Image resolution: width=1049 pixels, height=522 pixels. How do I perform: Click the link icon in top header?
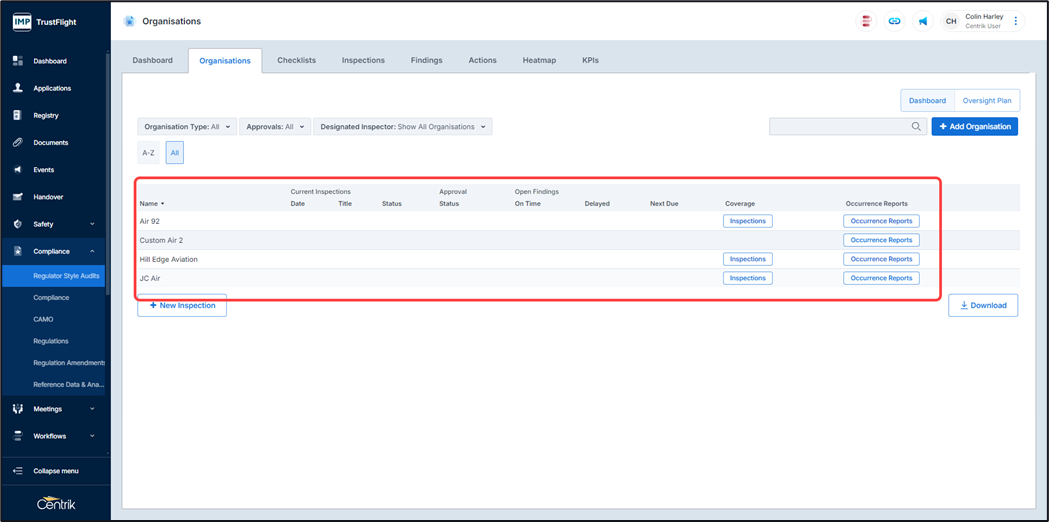point(894,21)
